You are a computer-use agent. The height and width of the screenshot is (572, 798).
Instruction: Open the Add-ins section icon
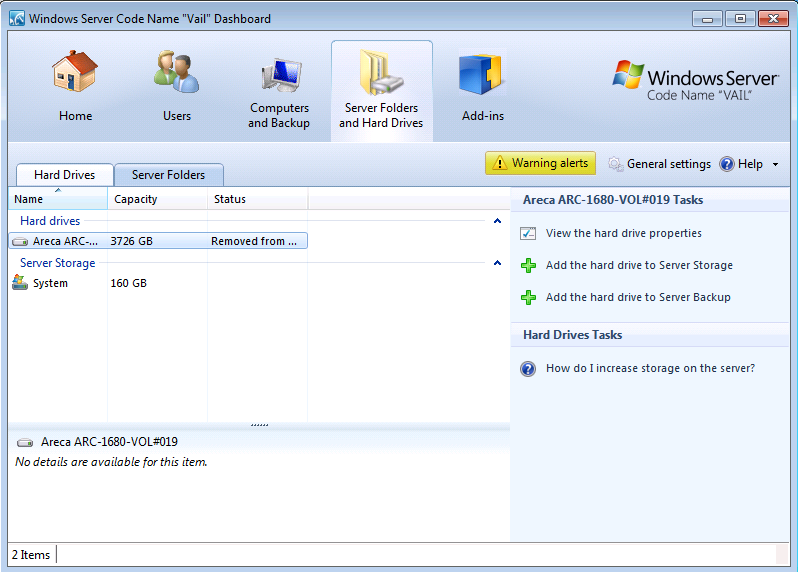[x=482, y=75]
